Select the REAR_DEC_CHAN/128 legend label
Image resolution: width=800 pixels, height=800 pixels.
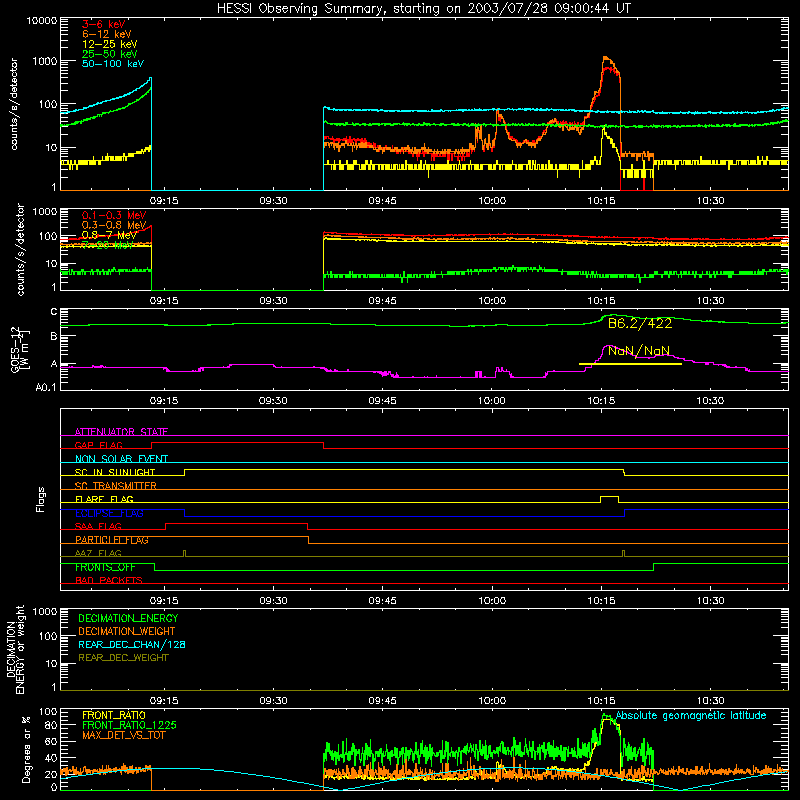[132, 645]
